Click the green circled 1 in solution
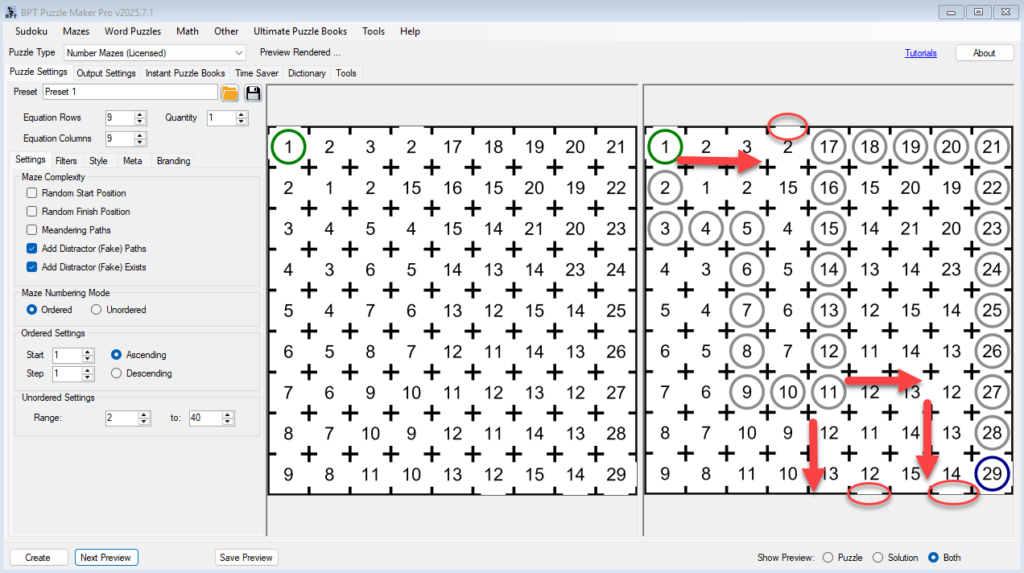Image resolution: width=1024 pixels, height=573 pixels. (x=664, y=148)
